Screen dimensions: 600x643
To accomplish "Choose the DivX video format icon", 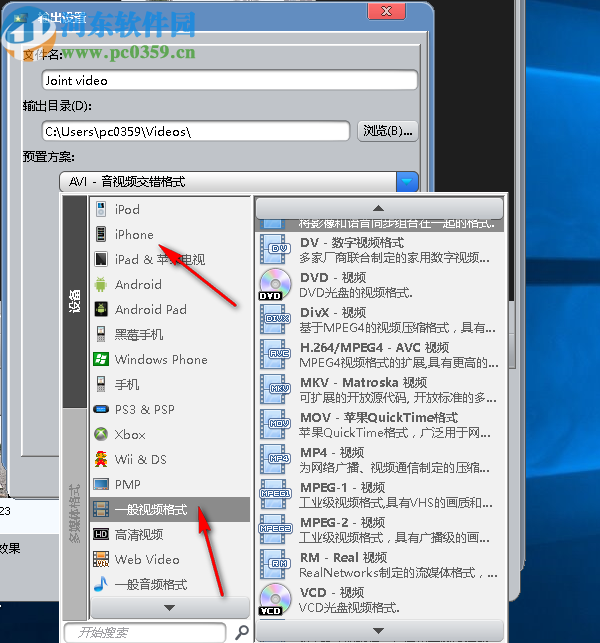I will pyautogui.click(x=275, y=319).
